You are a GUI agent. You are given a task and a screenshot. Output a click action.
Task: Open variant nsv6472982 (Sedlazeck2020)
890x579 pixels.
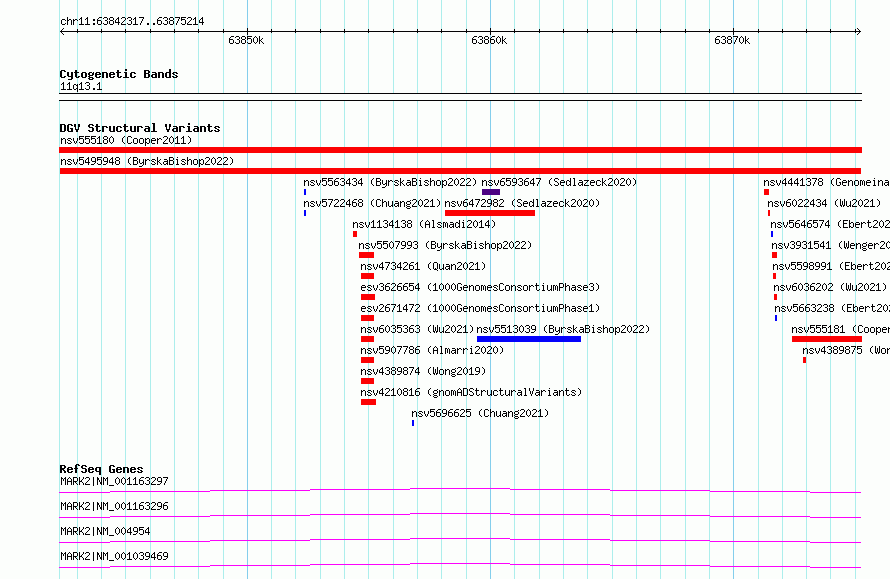[x=522, y=203]
